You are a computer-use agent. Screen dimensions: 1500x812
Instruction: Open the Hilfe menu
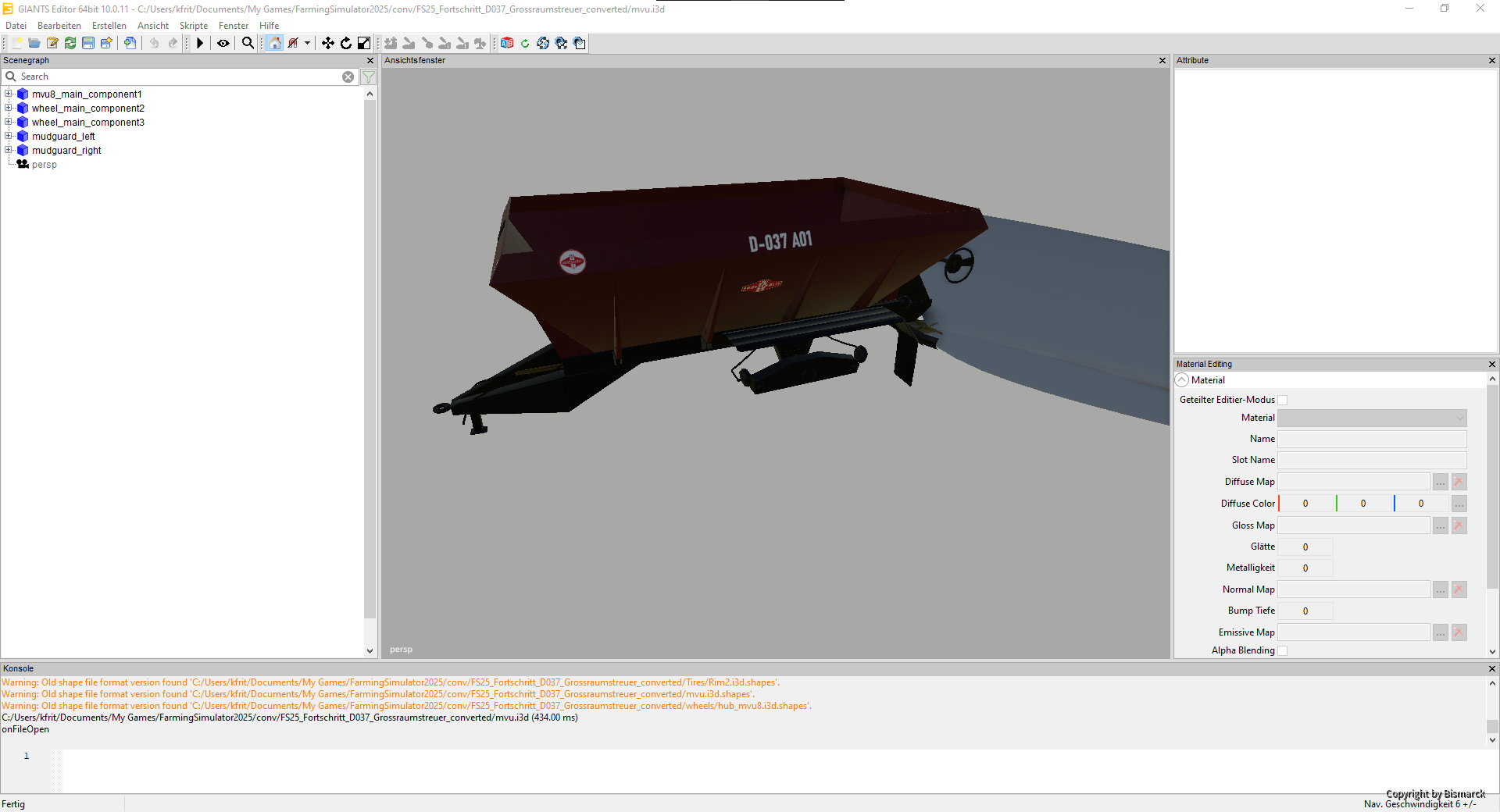269,26
